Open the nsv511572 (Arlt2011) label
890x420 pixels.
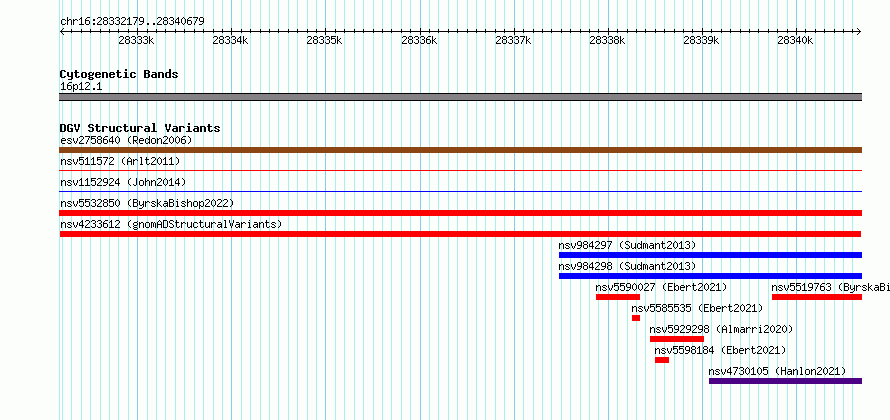pos(120,162)
